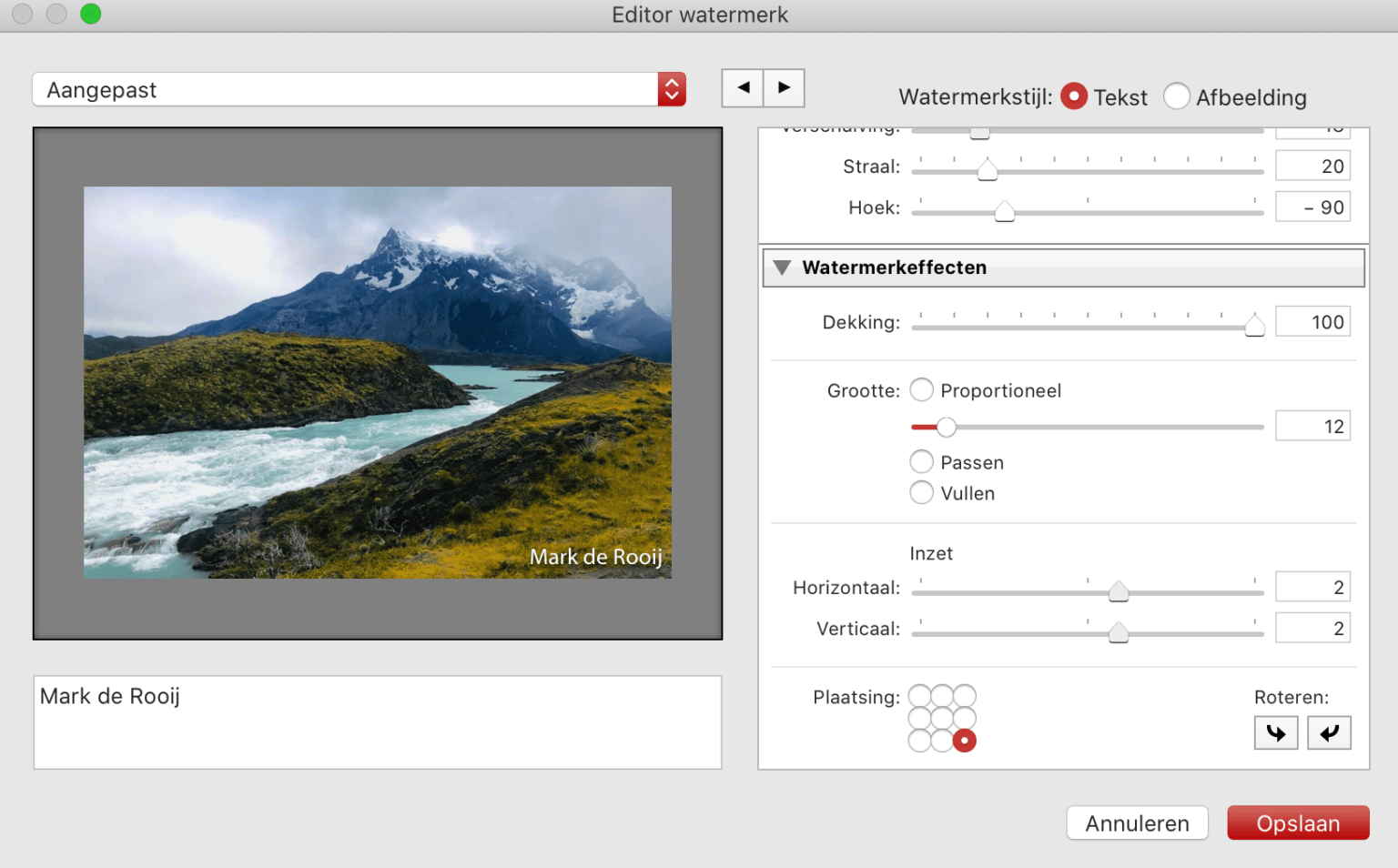This screenshot has height=868, width=1398.
Task: Click the previous photo left arrow
Action: [x=743, y=88]
